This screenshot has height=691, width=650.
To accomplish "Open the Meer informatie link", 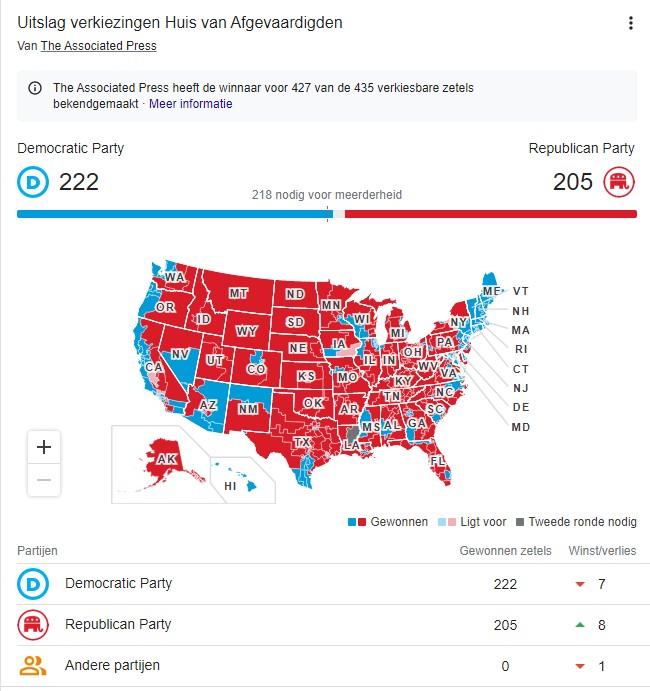I will coord(191,104).
